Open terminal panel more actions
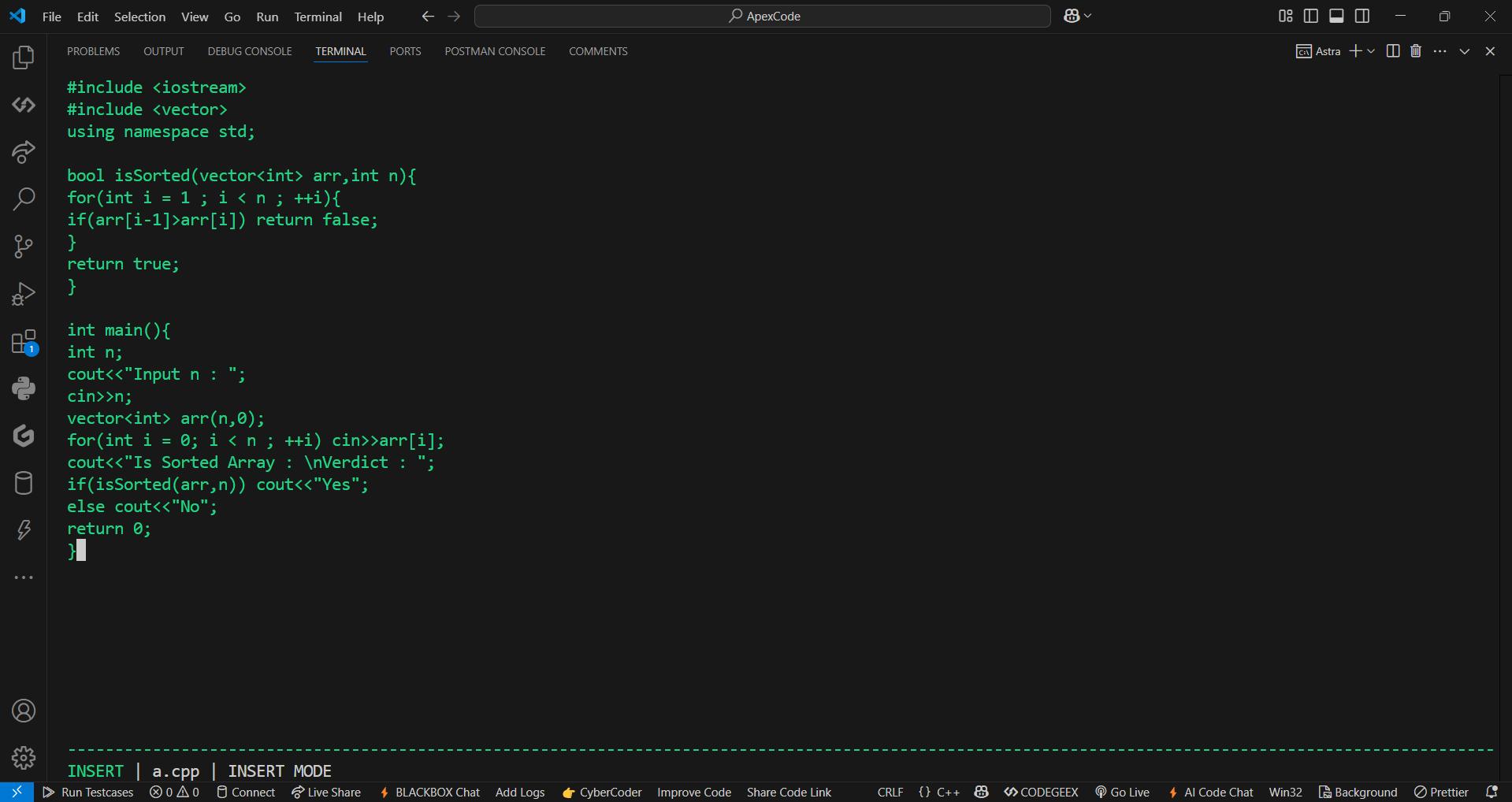This screenshot has width=1512, height=802. [x=1440, y=51]
